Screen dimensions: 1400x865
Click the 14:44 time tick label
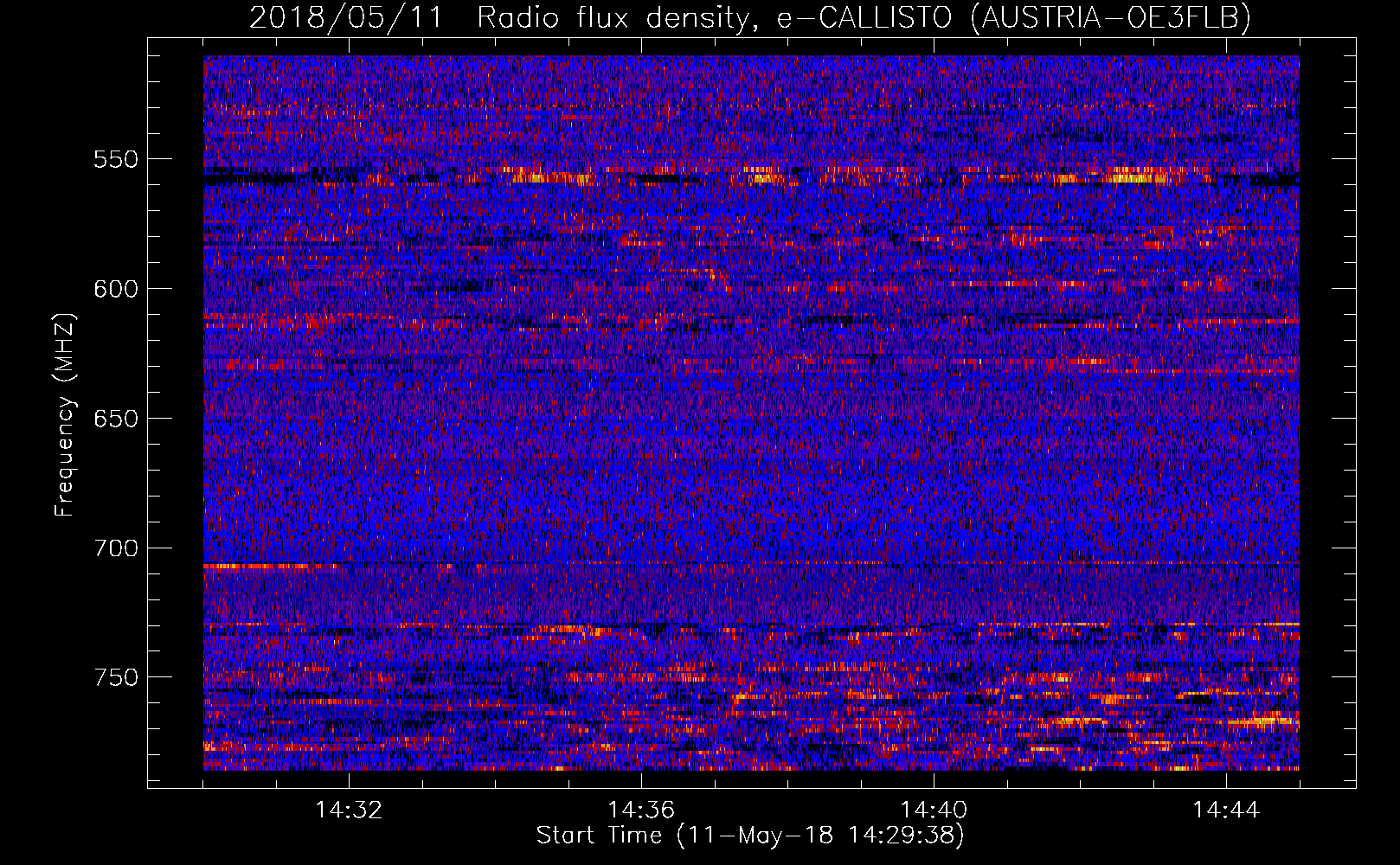pos(1226,811)
